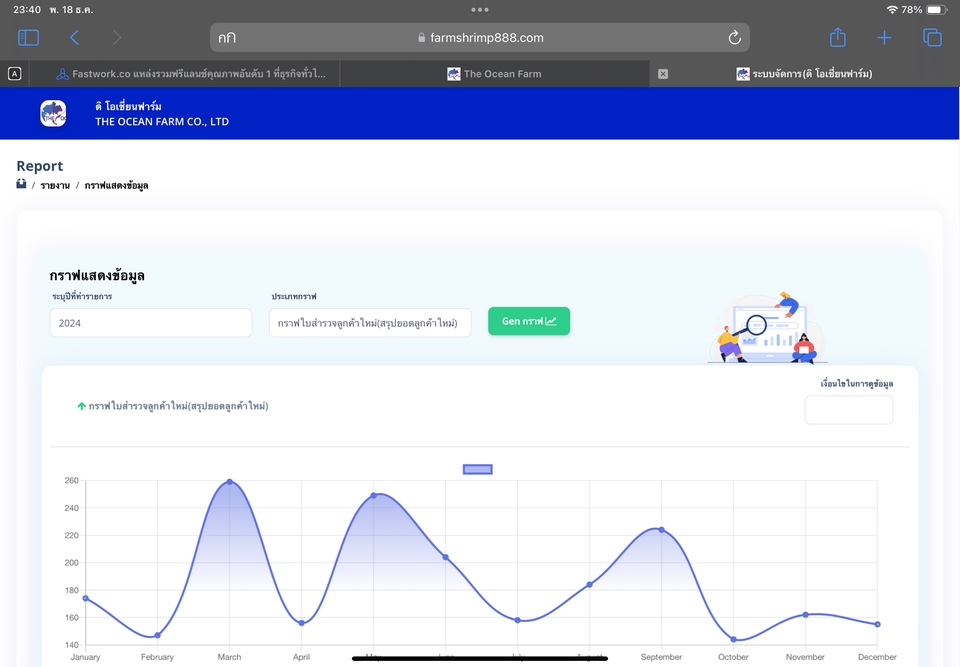960x667 pixels.
Task: Click the farmshrimp888.com address bar
Action: (x=480, y=38)
